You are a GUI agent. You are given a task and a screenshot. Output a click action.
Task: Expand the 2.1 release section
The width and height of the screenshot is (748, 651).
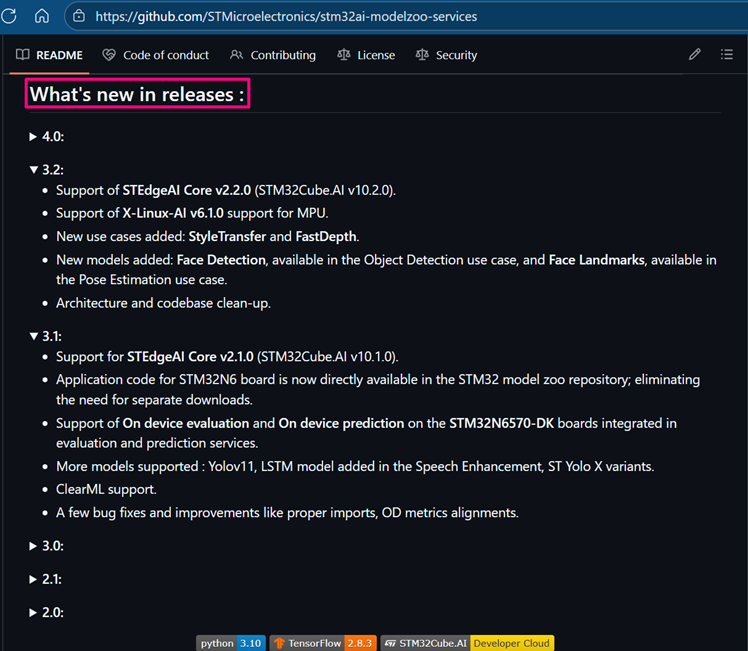click(45, 579)
